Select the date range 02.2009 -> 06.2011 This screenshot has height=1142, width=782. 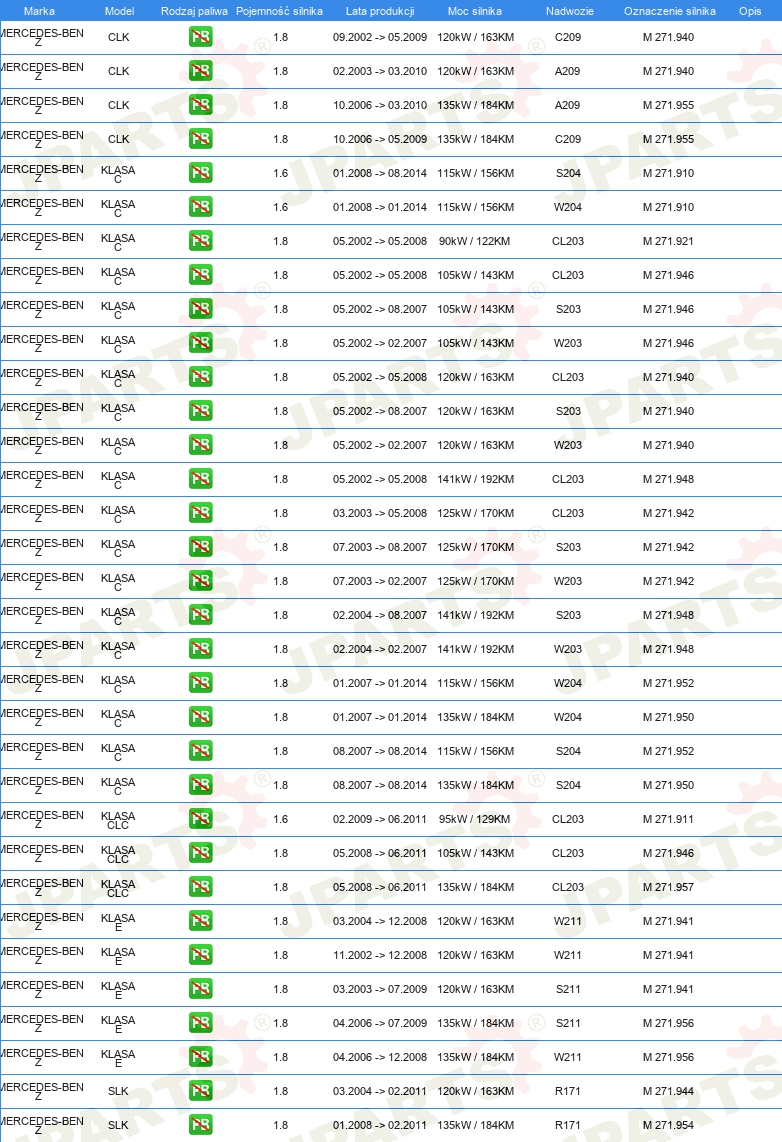click(380, 819)
